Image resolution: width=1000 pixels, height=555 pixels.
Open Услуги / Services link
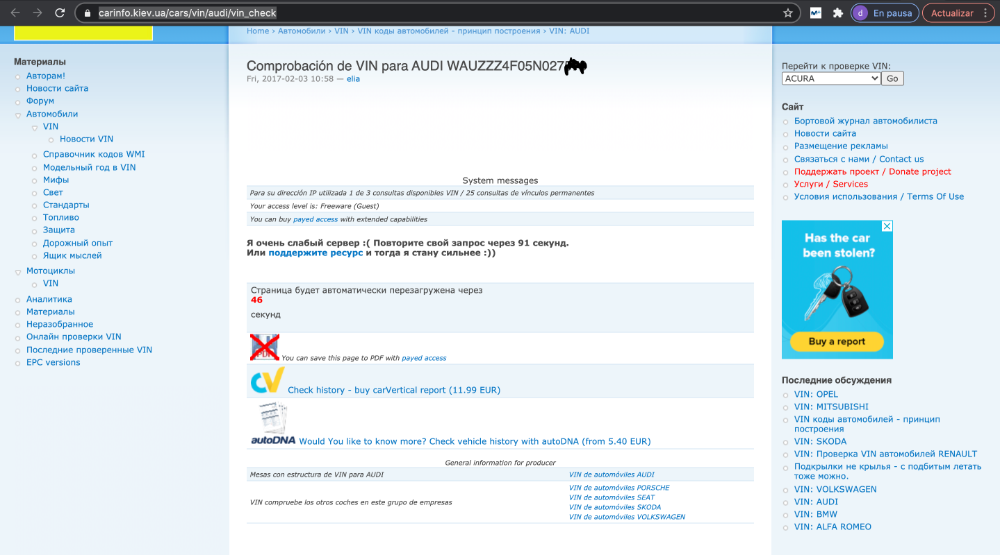pyautogui.click(x=830, y=184)
